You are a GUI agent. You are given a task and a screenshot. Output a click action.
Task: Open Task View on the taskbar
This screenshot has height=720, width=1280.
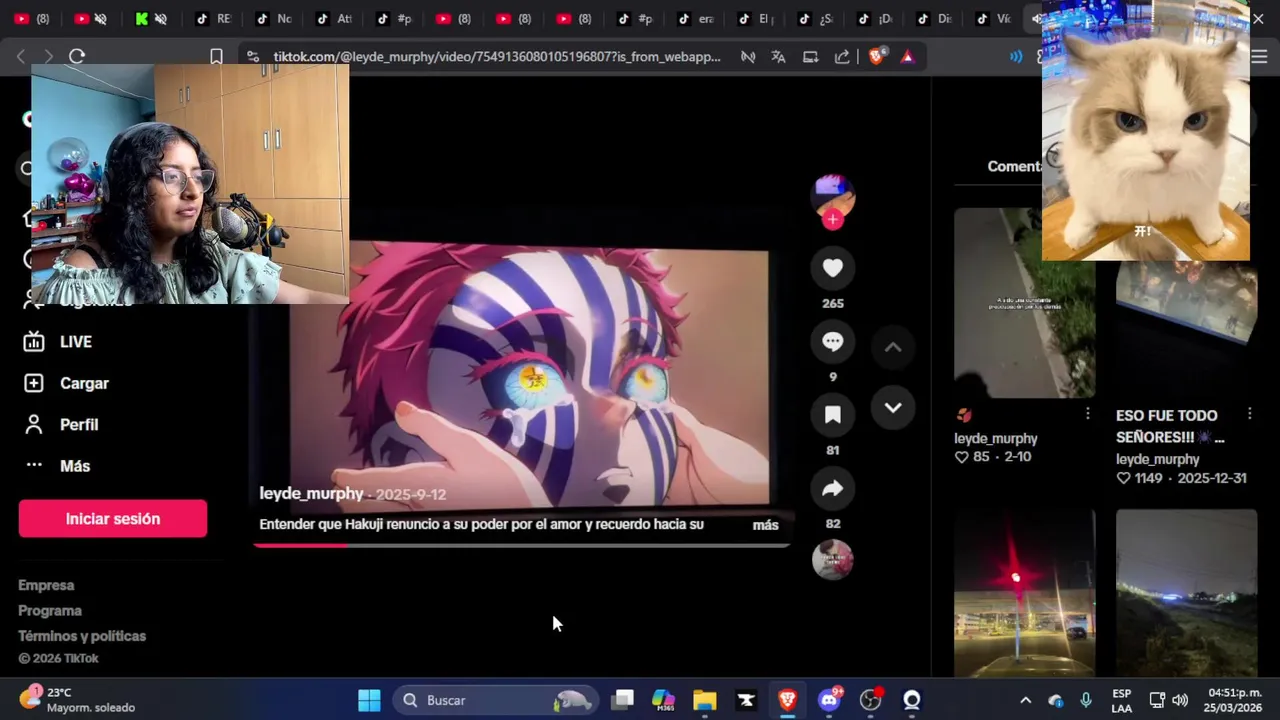point(623,700)
